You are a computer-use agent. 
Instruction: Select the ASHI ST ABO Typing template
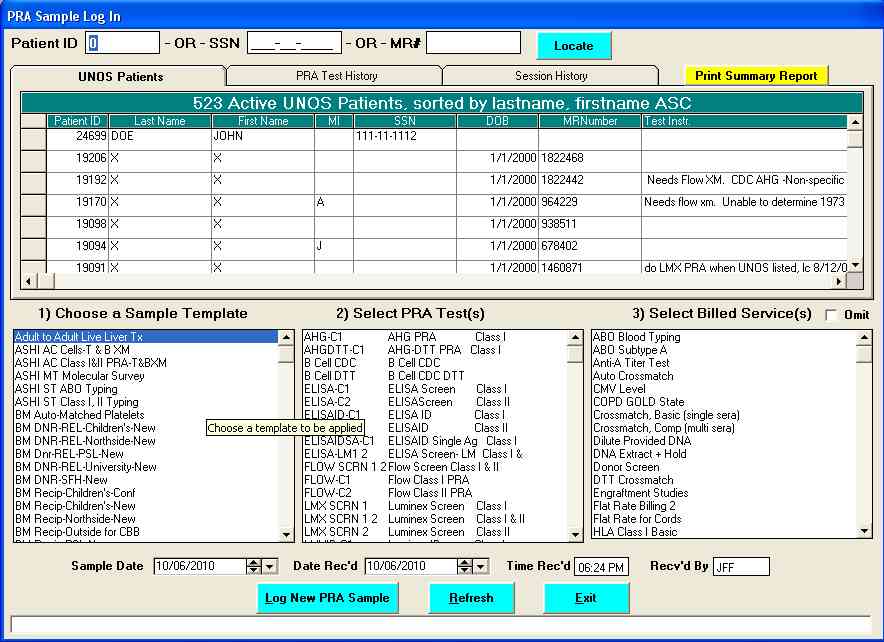tap(66, 389)
